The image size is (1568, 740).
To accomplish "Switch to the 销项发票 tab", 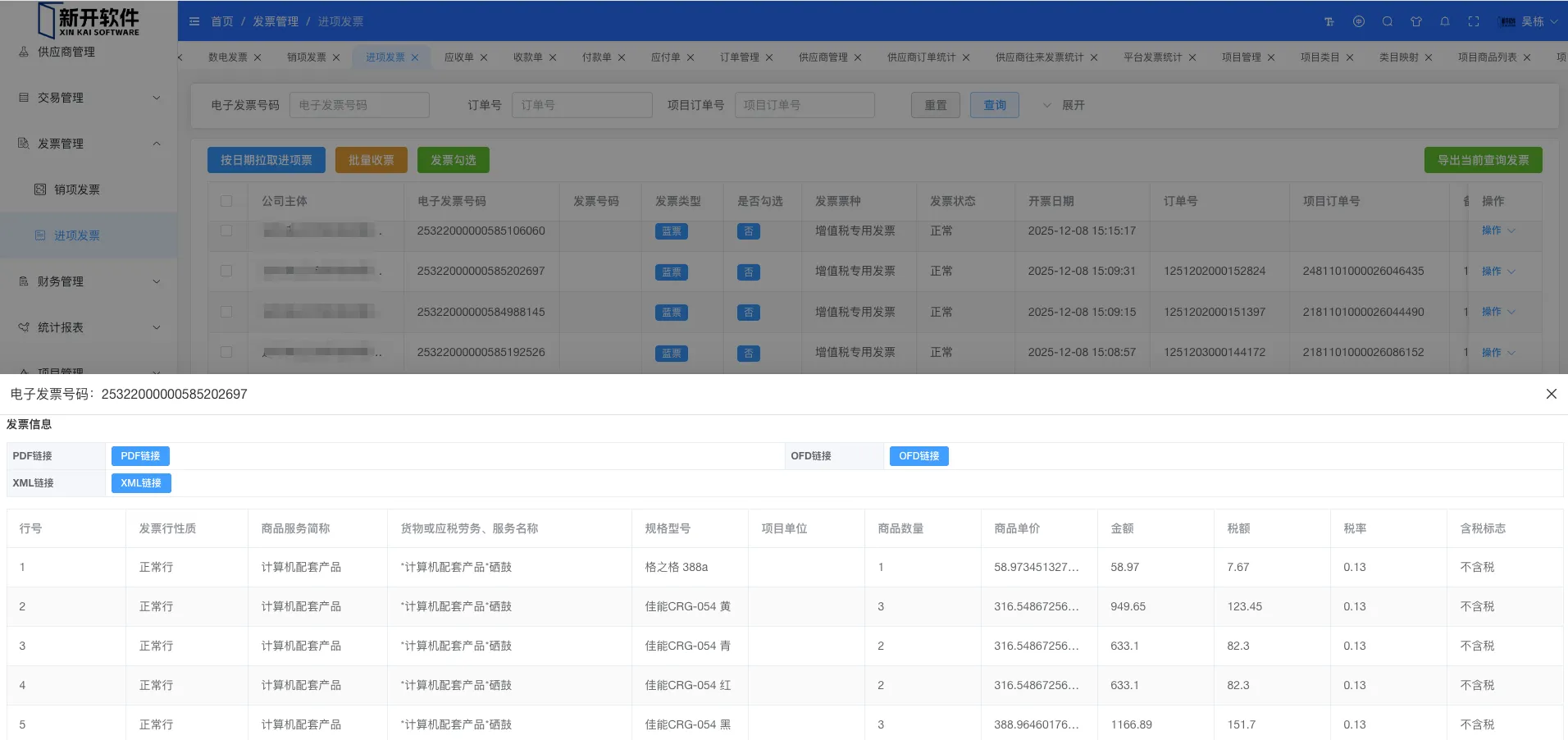I will [x=306, y=57].
